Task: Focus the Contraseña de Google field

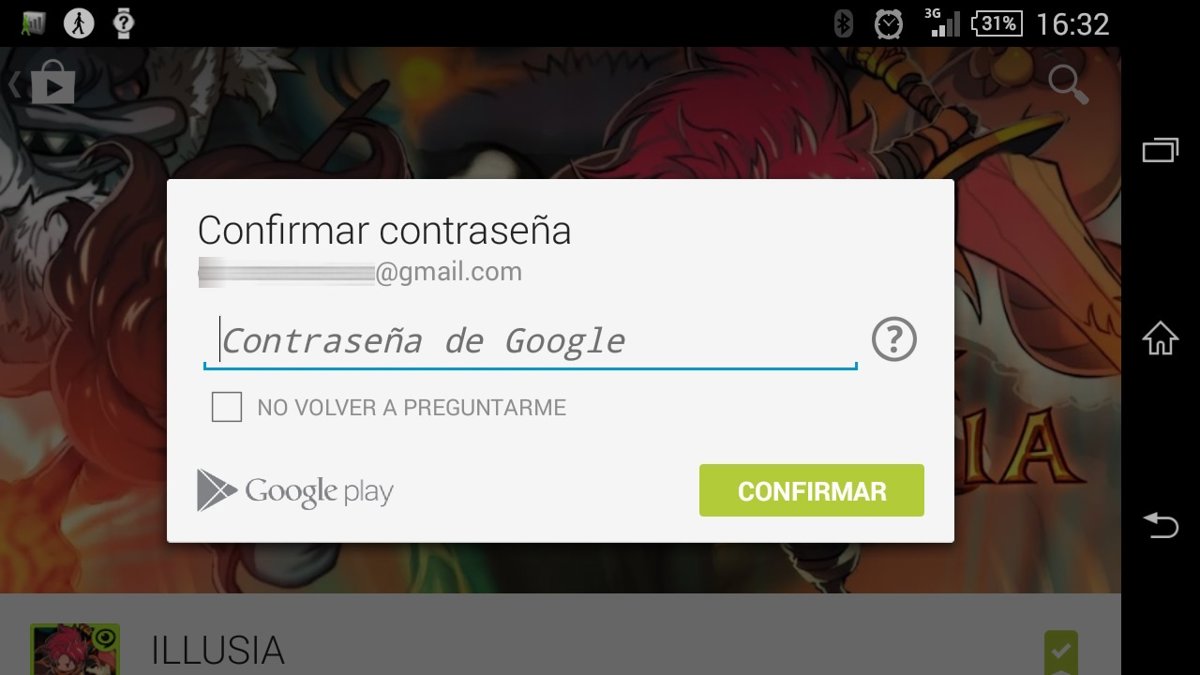Action: [530, 341]
